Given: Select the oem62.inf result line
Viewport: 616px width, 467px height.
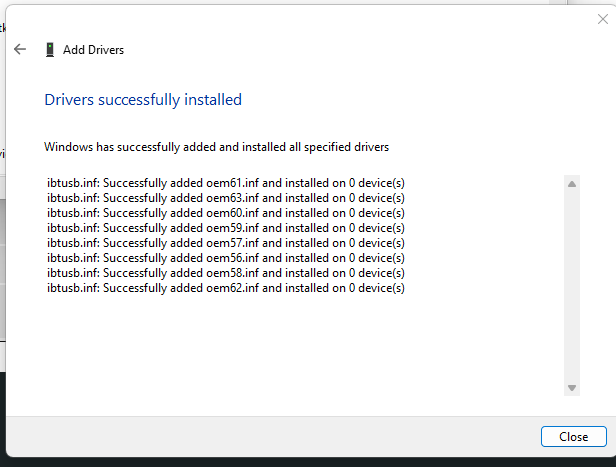Looking at the screenshot, I should pyautogui.click(x=225, y=288).
